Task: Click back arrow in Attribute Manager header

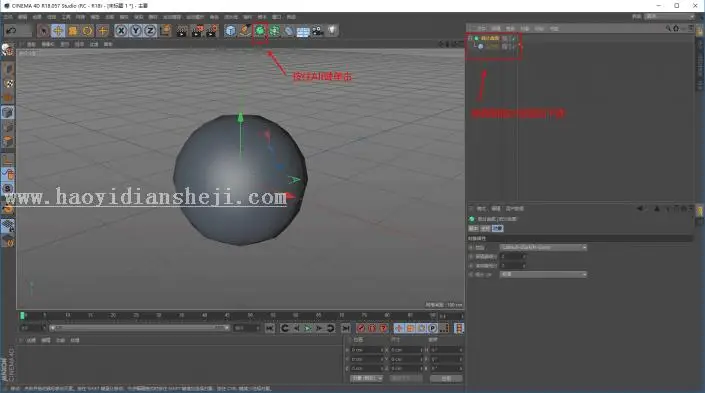Action: click(640, 209)
